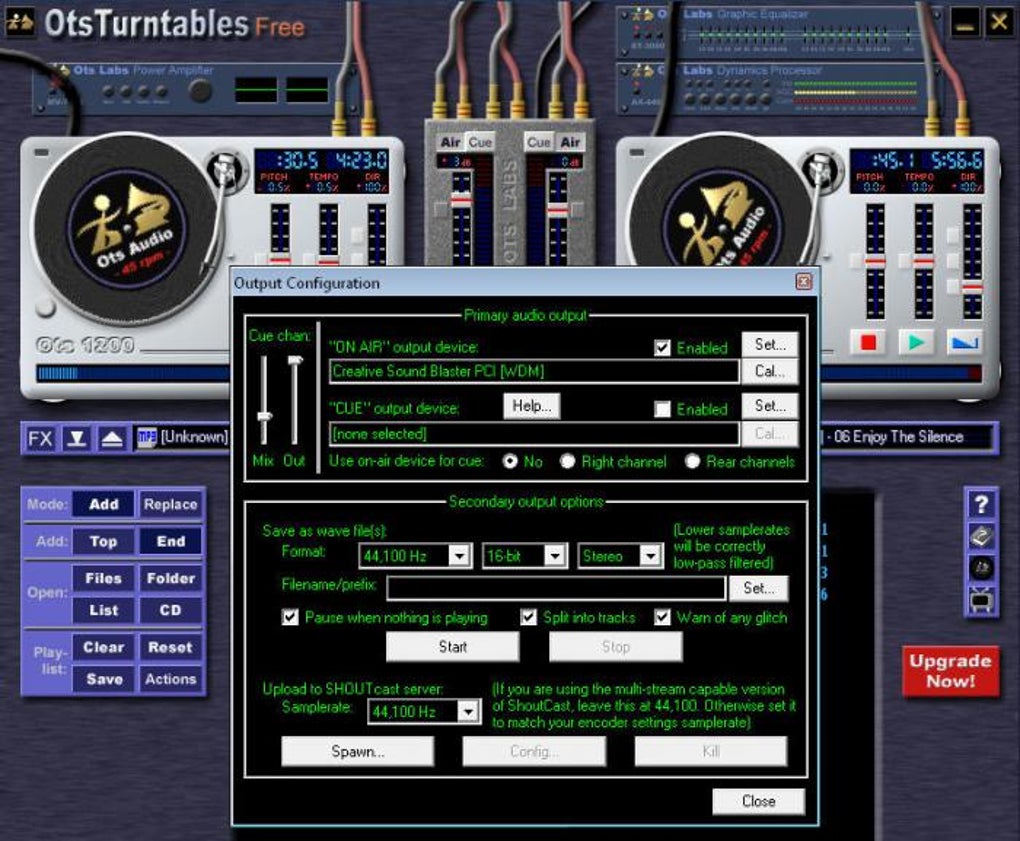The image size is (1020, 841).
Task: Click Set for CUE output device
Action: tap(770, 406)
